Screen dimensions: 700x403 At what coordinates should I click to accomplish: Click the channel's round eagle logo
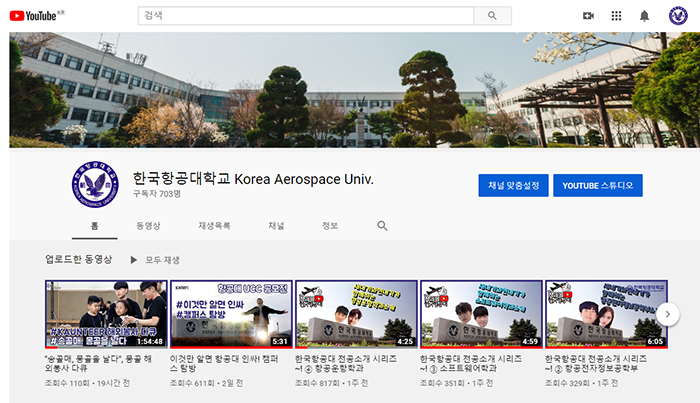(x=95, y=184)
